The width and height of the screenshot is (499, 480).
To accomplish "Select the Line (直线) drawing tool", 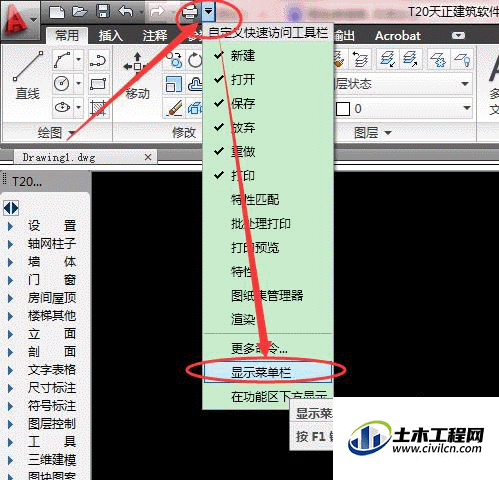I will (x=28, y=76).
